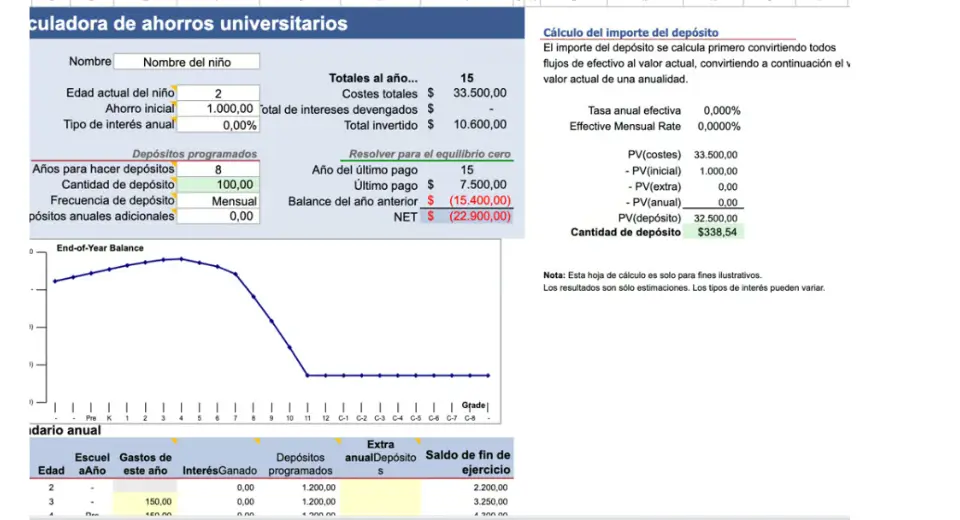Click the Tipo de interés anual 0,00% cell
960x520 pixels.
[x=217, y=125]
